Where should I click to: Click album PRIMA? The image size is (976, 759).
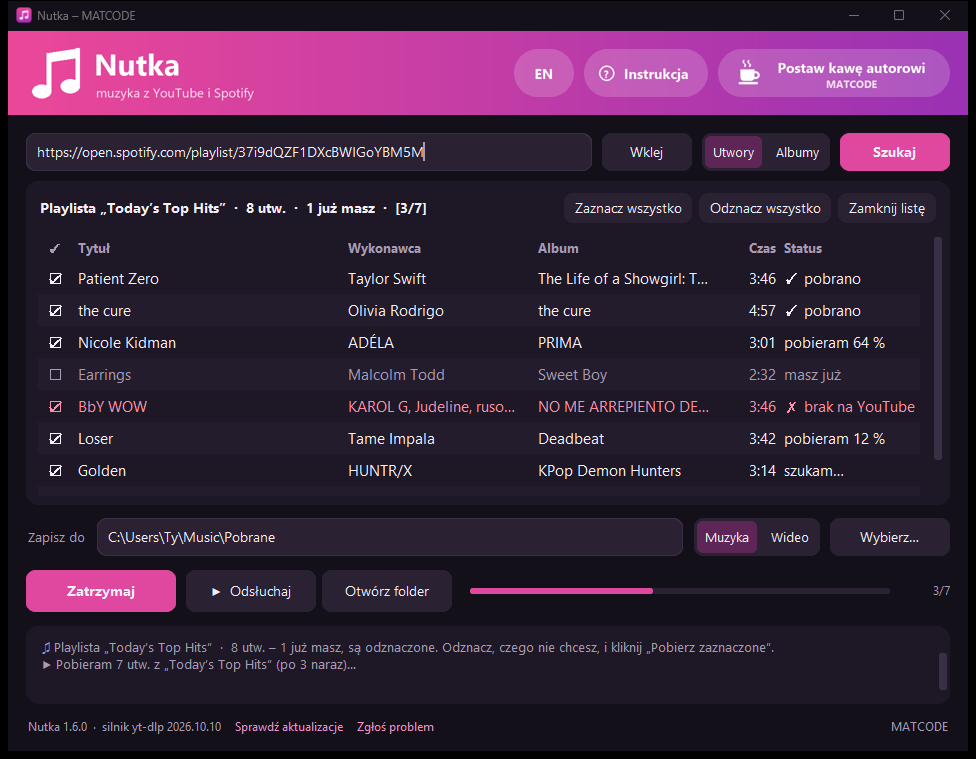coord(560,343)
